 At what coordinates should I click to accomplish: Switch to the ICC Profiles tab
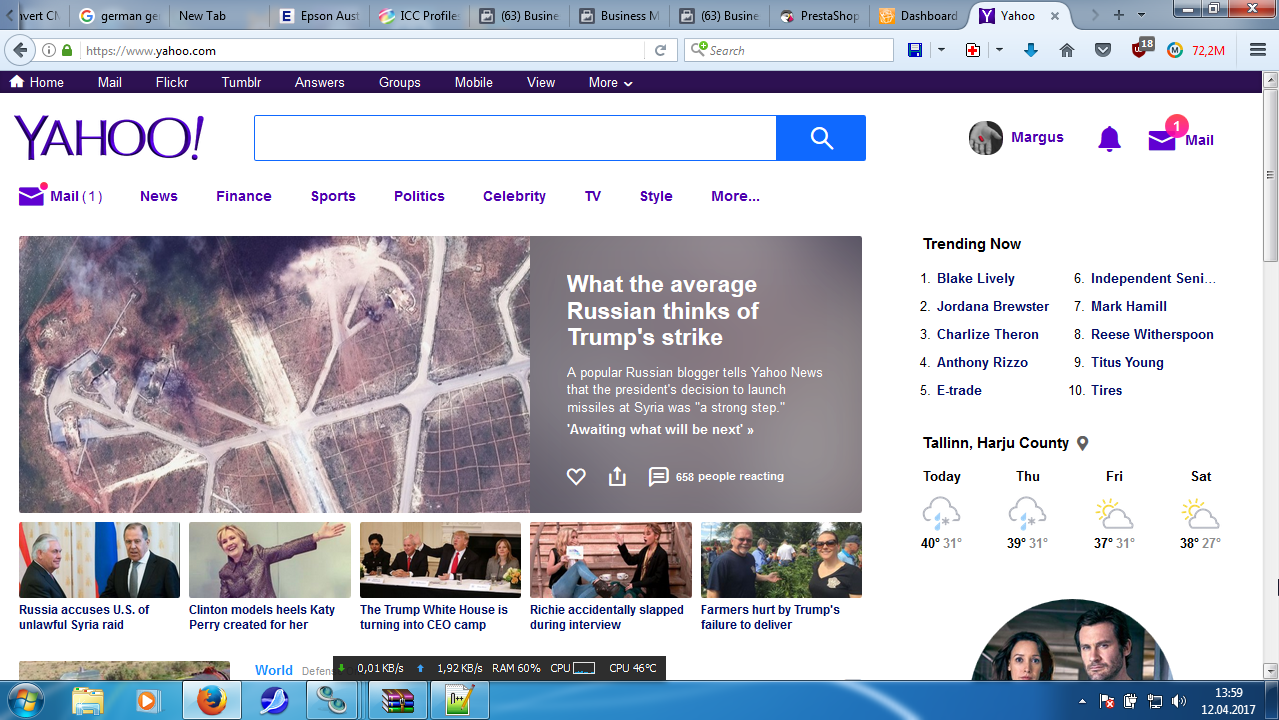coord(417,15)
